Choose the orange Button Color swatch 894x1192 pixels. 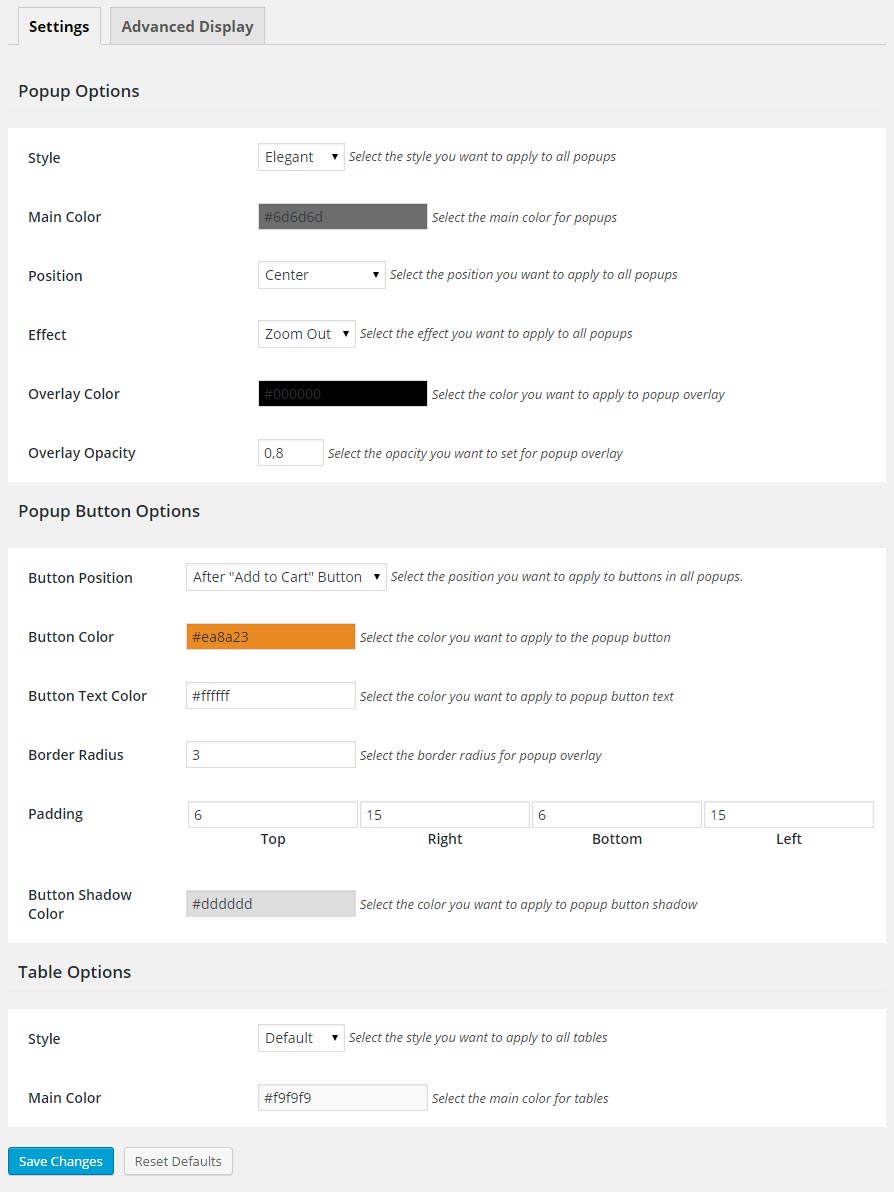point(270,637)
